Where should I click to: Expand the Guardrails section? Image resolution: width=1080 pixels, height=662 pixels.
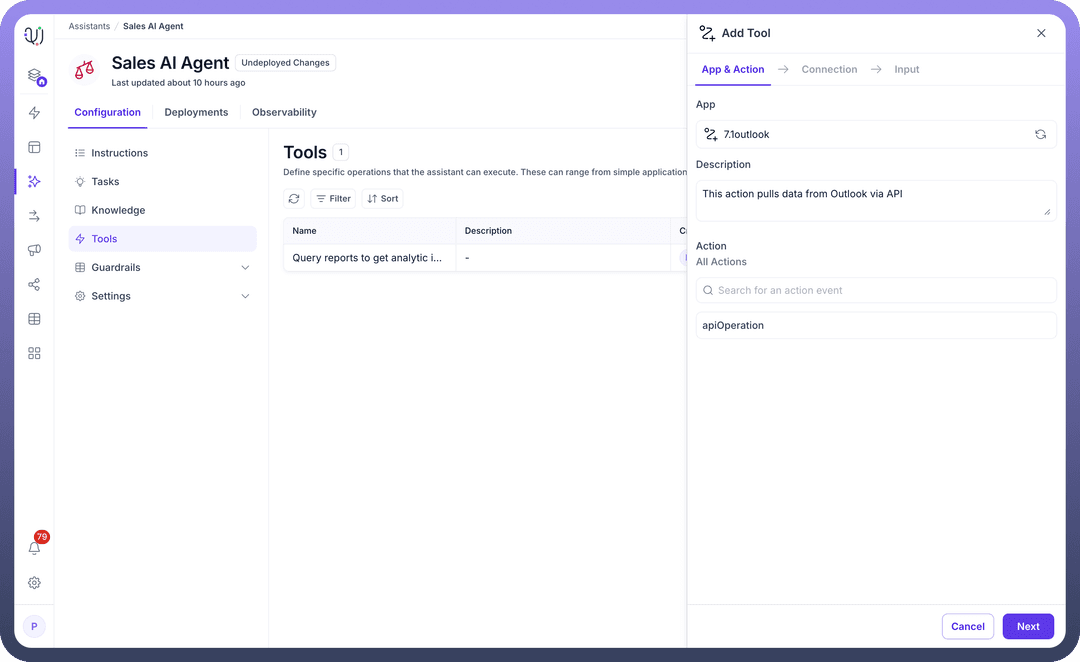click(x=245, y=268)
